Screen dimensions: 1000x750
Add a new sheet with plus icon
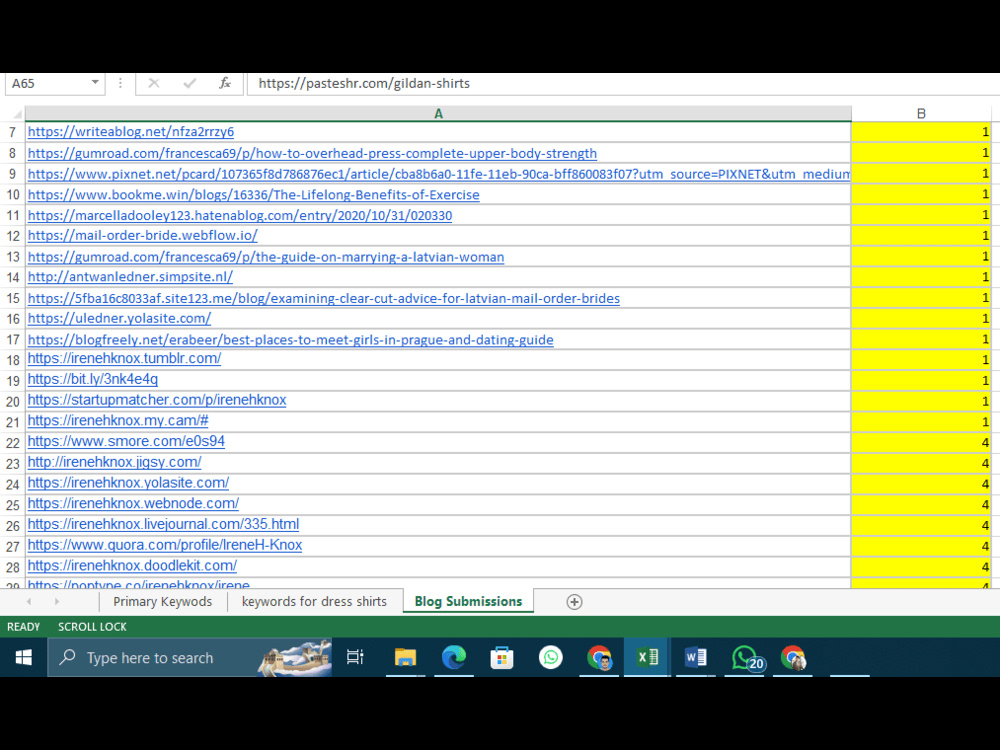pos(574,601)
